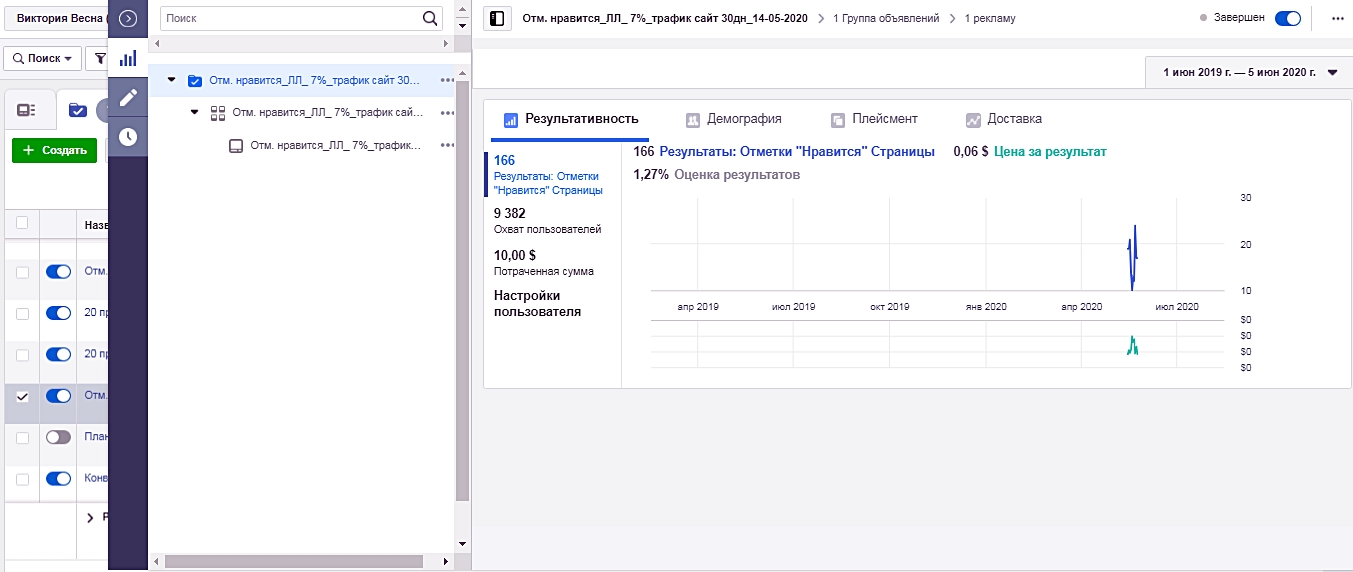Switch to the Доставка tab
The height and width of the screenshot is (572, 1353).
pyautogui.click(x=1003, y=119)
